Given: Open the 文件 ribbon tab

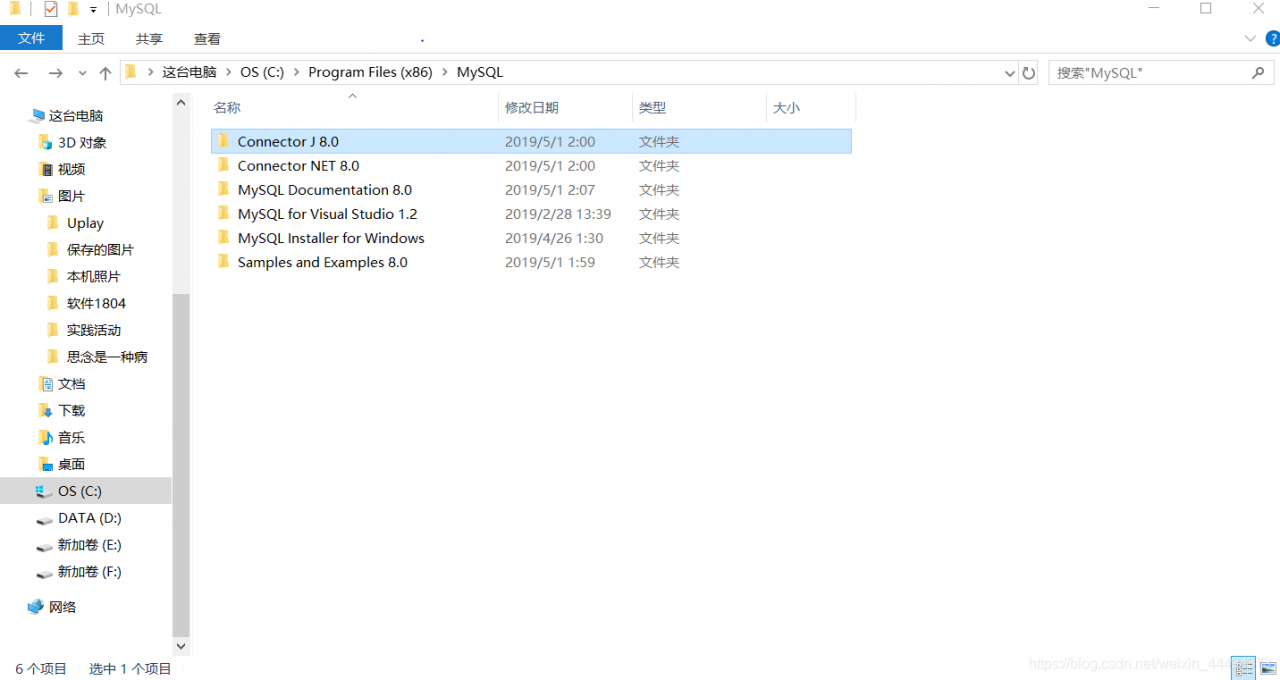Looking at the screenshot, I should point(31,38).
